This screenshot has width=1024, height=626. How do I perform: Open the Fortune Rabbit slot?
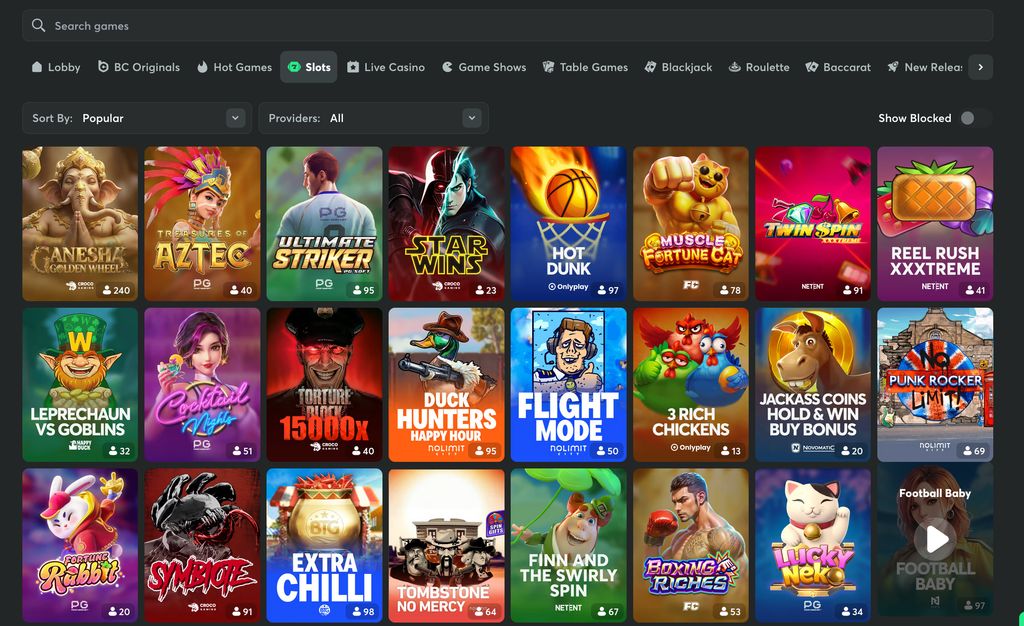click(80, 546)
